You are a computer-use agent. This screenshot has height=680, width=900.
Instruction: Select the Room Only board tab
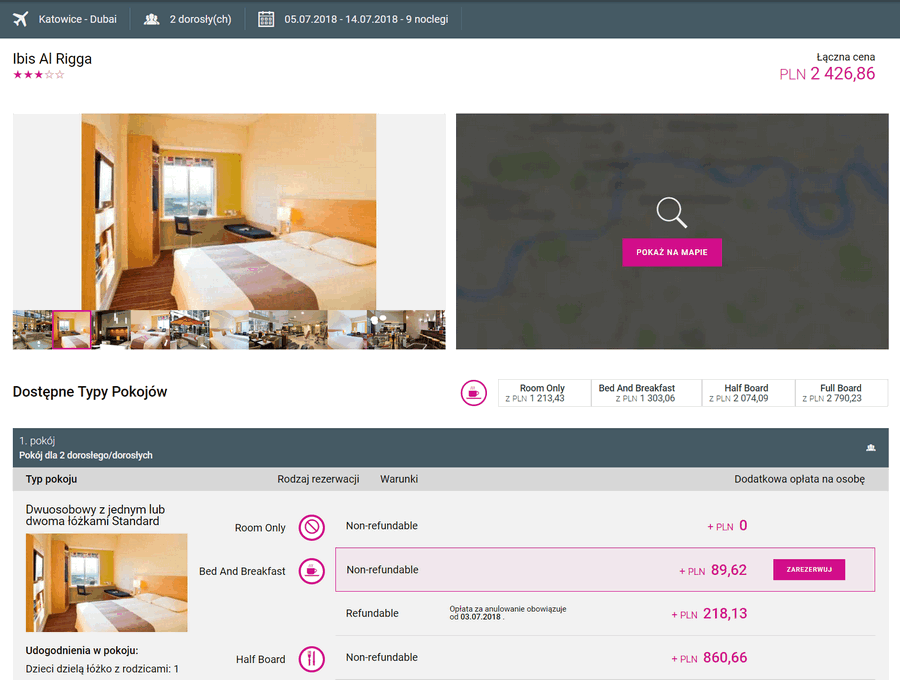point(544,393)
